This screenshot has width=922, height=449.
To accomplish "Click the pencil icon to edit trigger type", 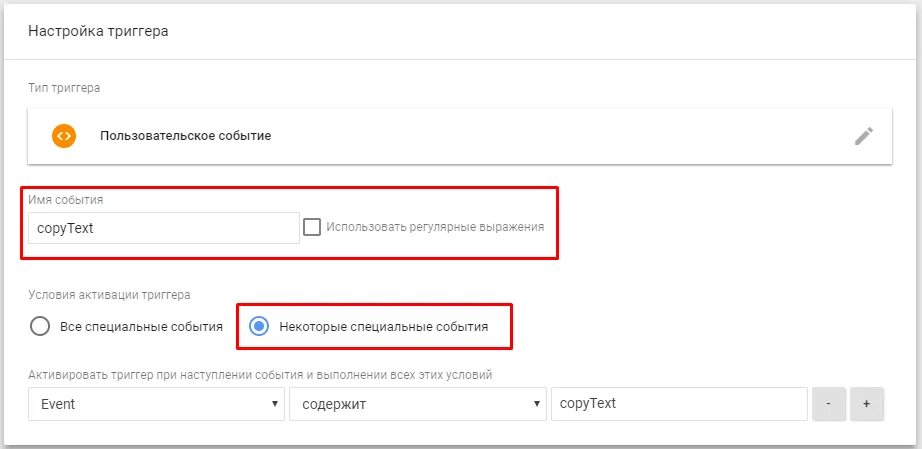I will click(x=864, y=136).
